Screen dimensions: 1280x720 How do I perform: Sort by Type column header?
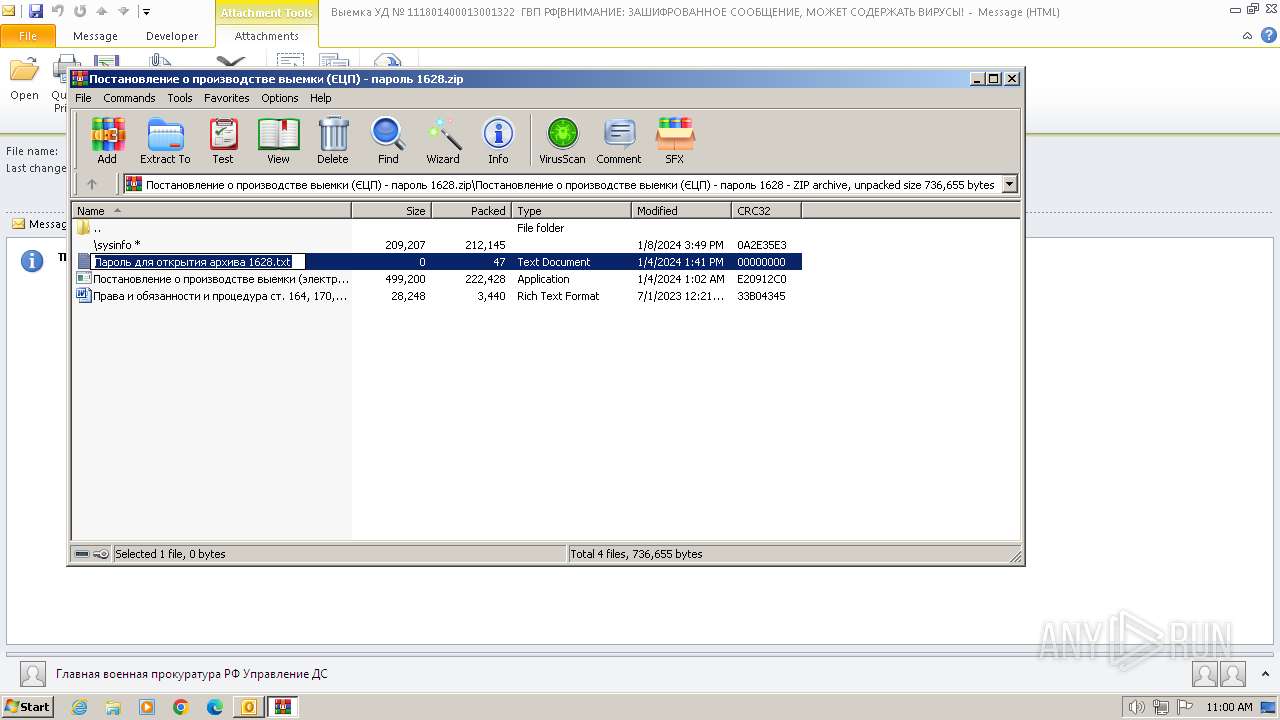point(572,211)
